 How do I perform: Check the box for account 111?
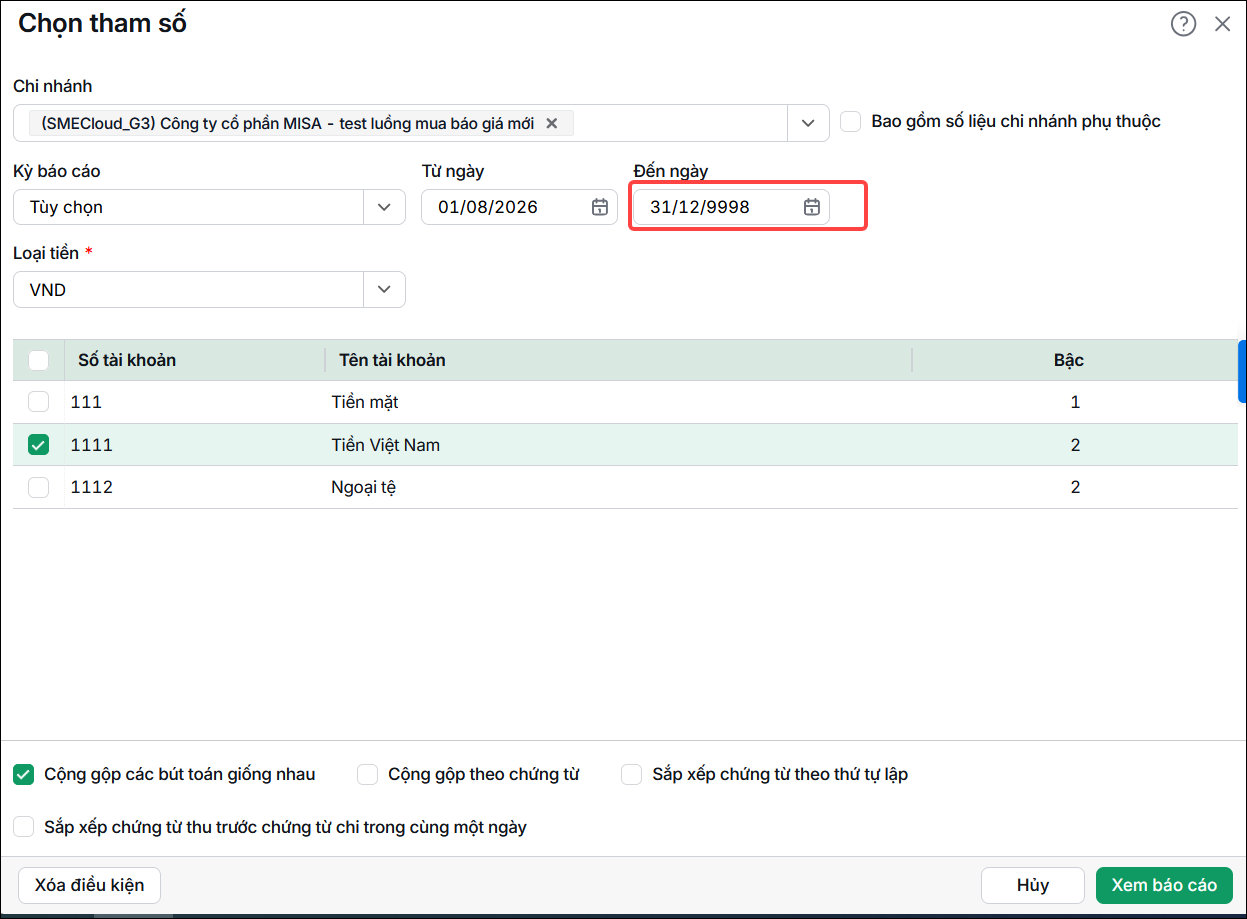pos(38,402)
